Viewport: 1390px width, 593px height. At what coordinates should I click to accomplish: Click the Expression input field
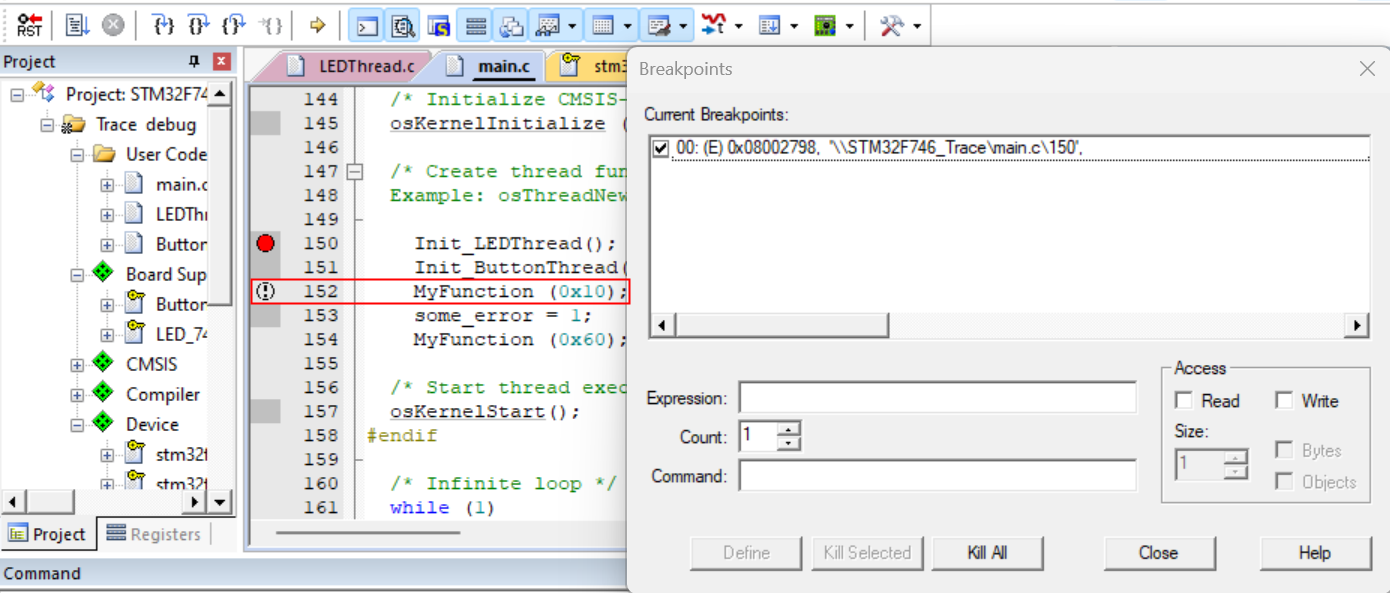click(937, 398)
